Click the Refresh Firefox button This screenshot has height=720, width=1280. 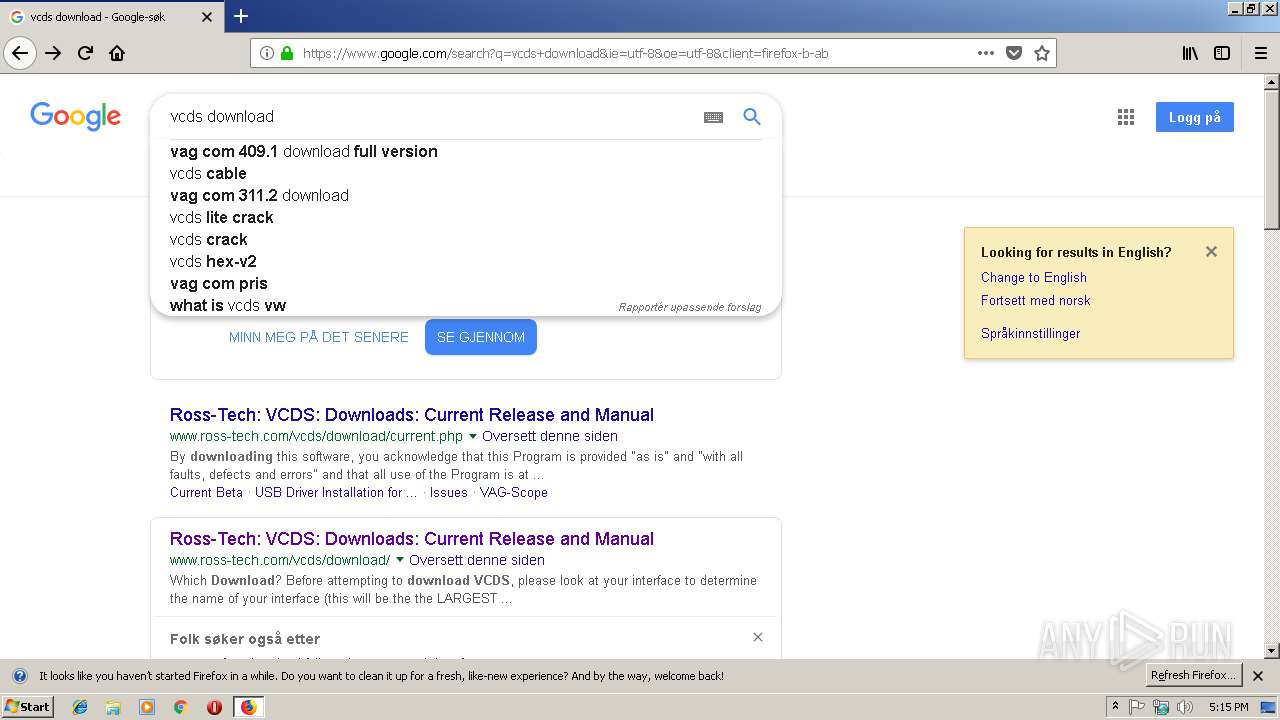point(1194,676)
